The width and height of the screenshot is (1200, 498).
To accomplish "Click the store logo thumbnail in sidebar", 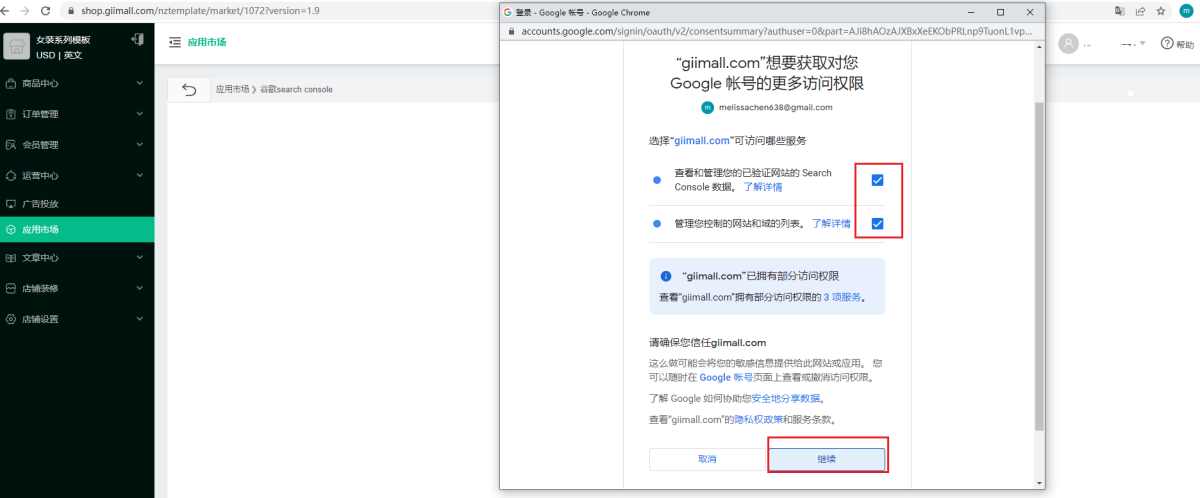I will [x=16, y=46].
